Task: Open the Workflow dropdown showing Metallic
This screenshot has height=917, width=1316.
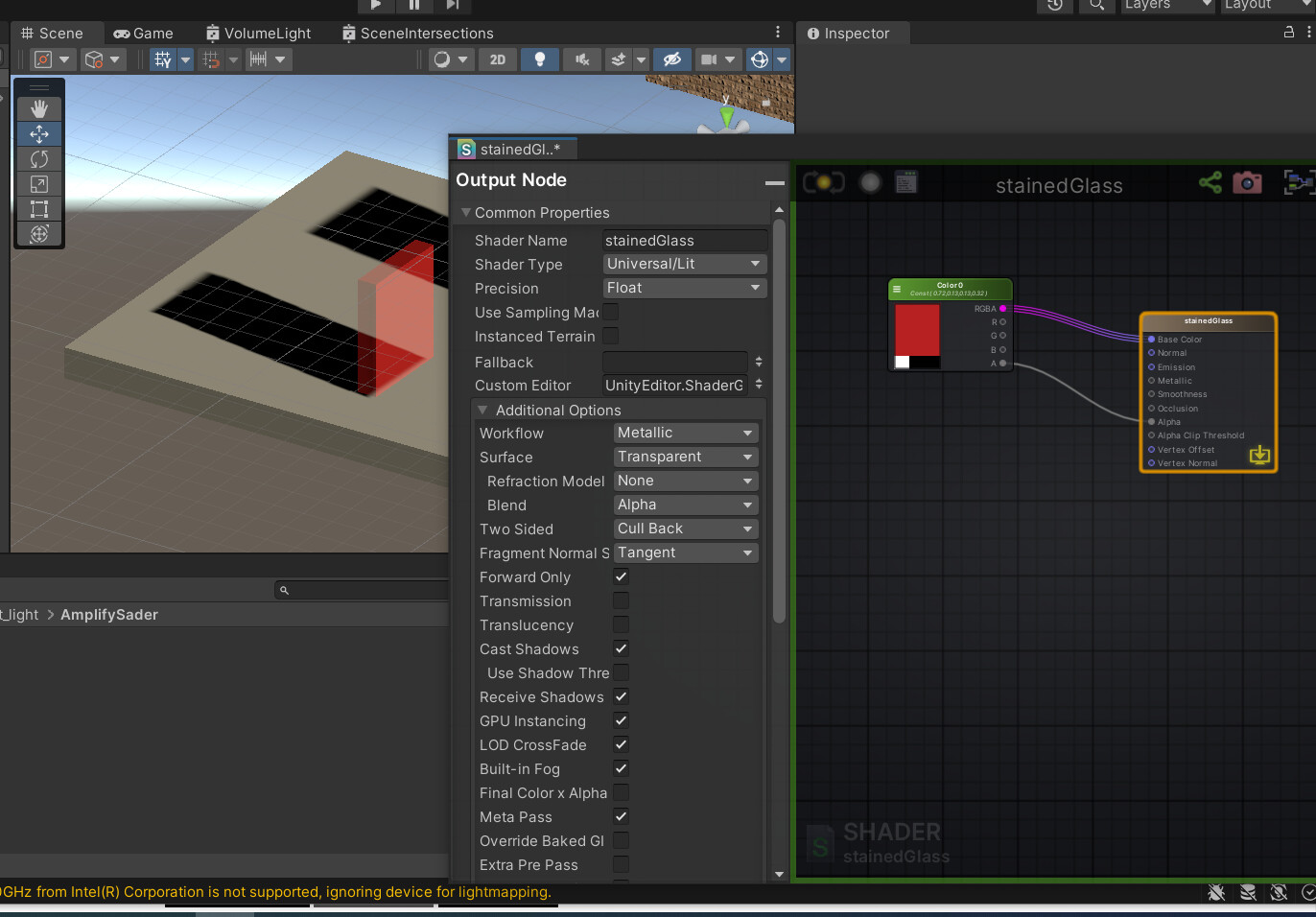Action: tap(685, 433)
